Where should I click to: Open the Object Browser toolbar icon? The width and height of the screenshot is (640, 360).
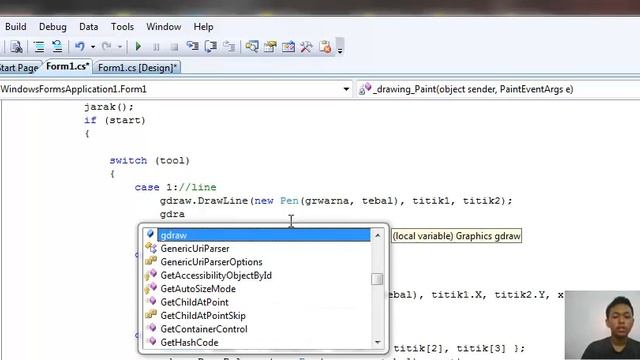[288, 47]
